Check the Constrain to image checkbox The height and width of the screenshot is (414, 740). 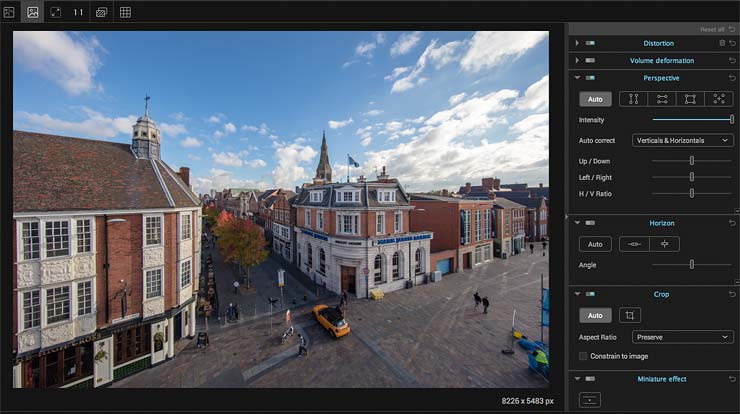pyautogui.click(x=583, y=356)
